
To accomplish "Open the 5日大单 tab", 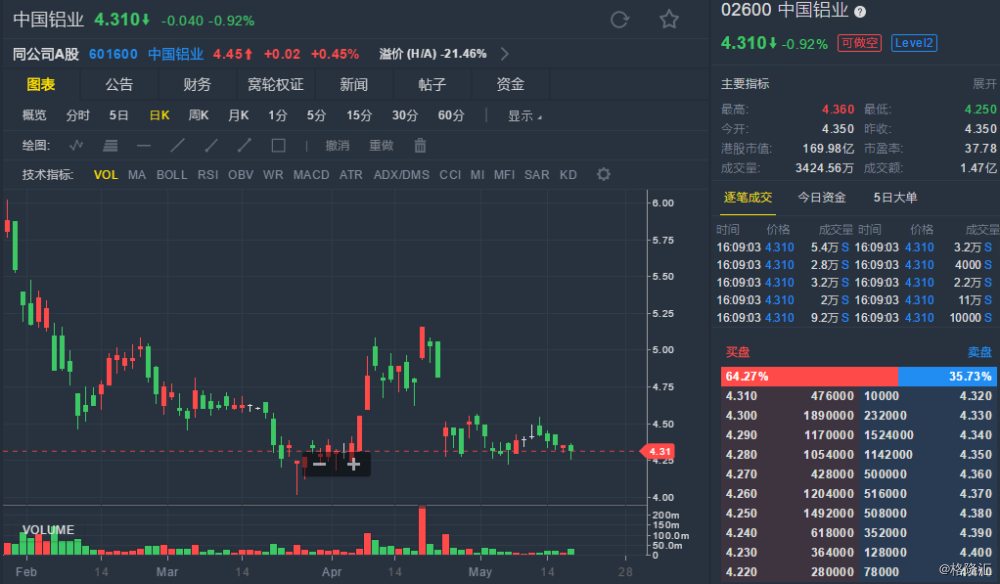I will (895, 198).
